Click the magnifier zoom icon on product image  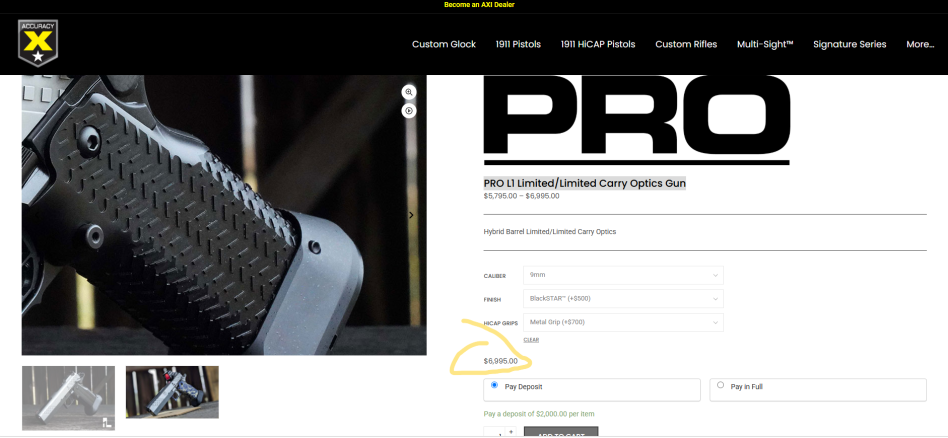click(x=409, y=92)
